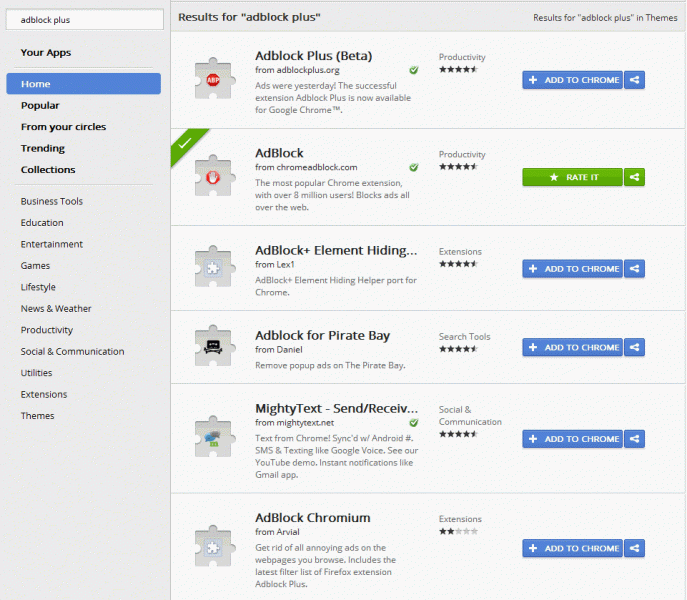Screen dimensions: 687x600
Task: Click the MightyText extension icon
Action: point(213,437)
